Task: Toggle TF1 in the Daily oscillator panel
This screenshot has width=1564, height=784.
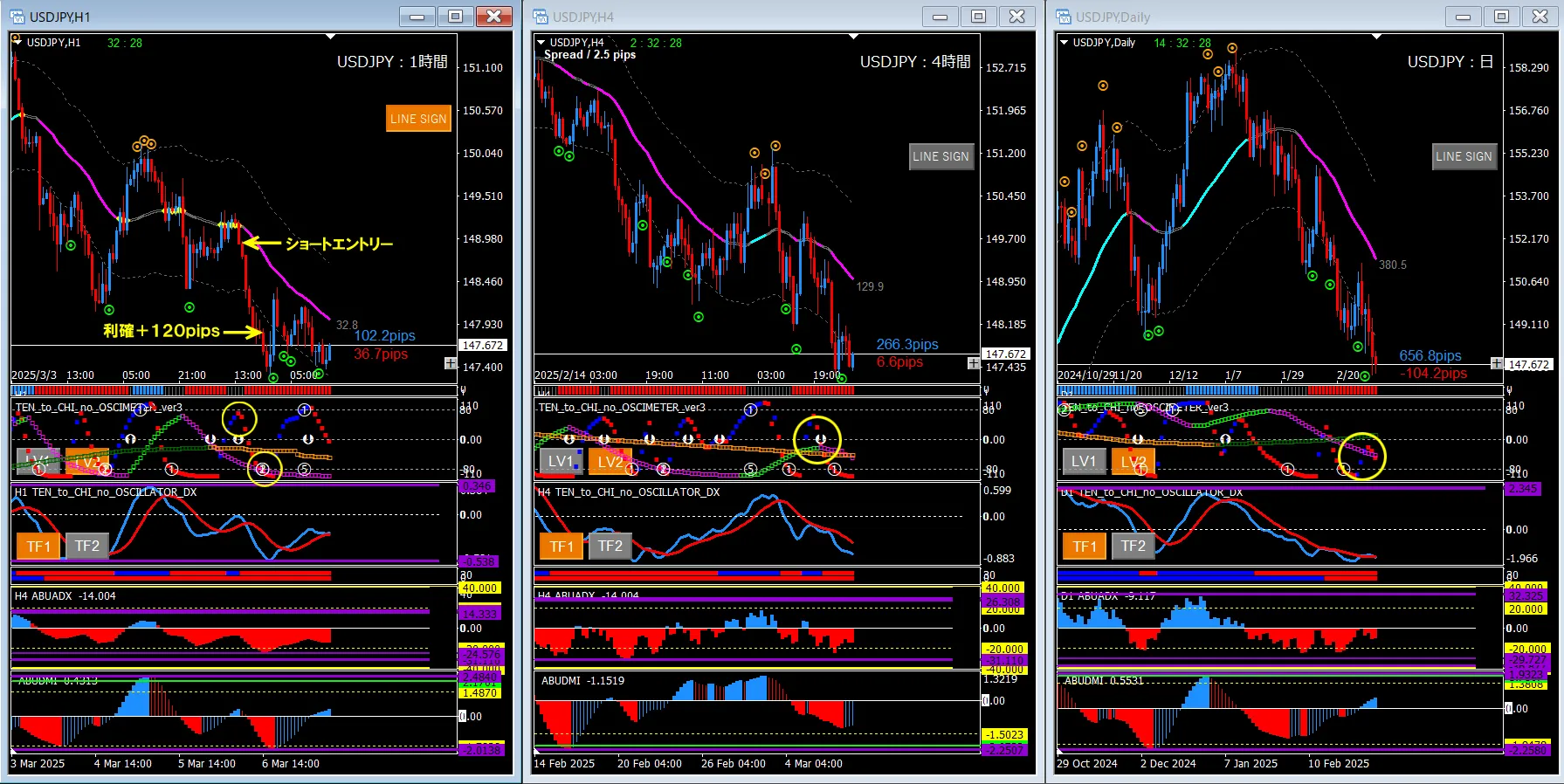Action: tap(1084, 546)
